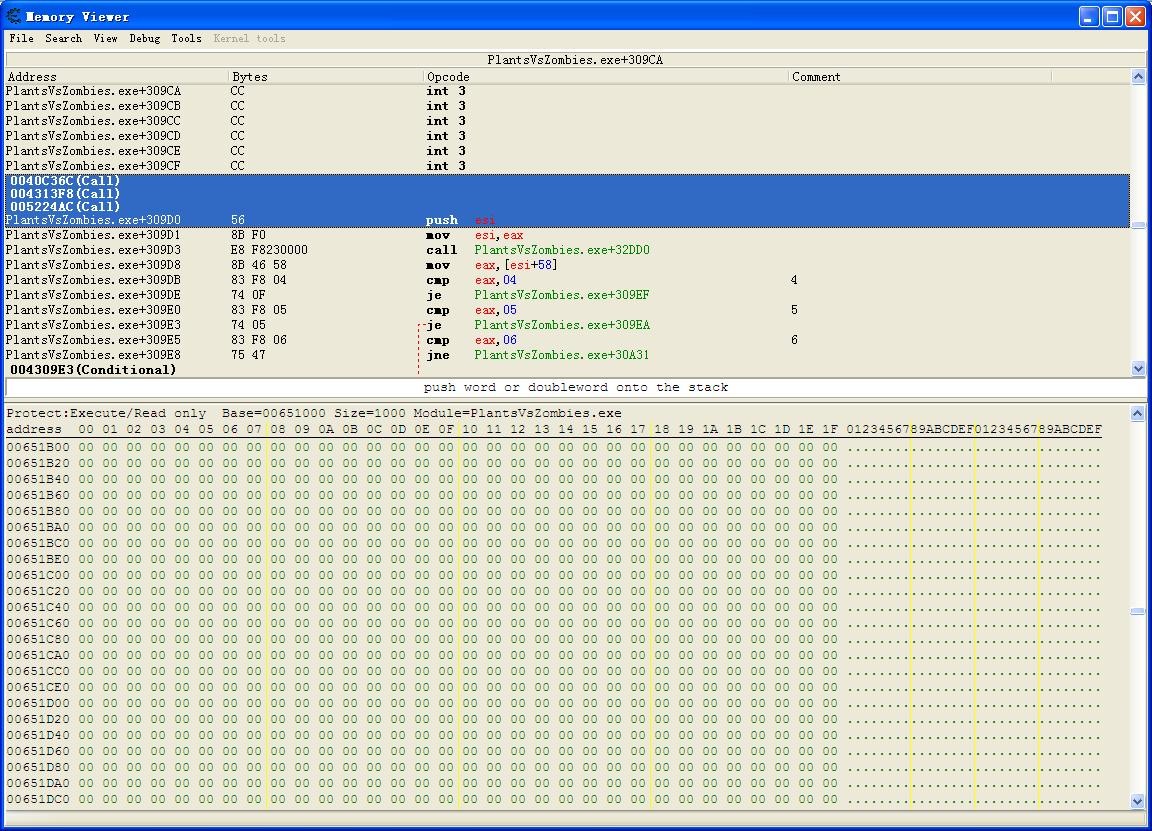This screenshot has width=1152, height=831.
Task: Click the disassembler scroll down arrow
Action: (x=1137, y=369)
